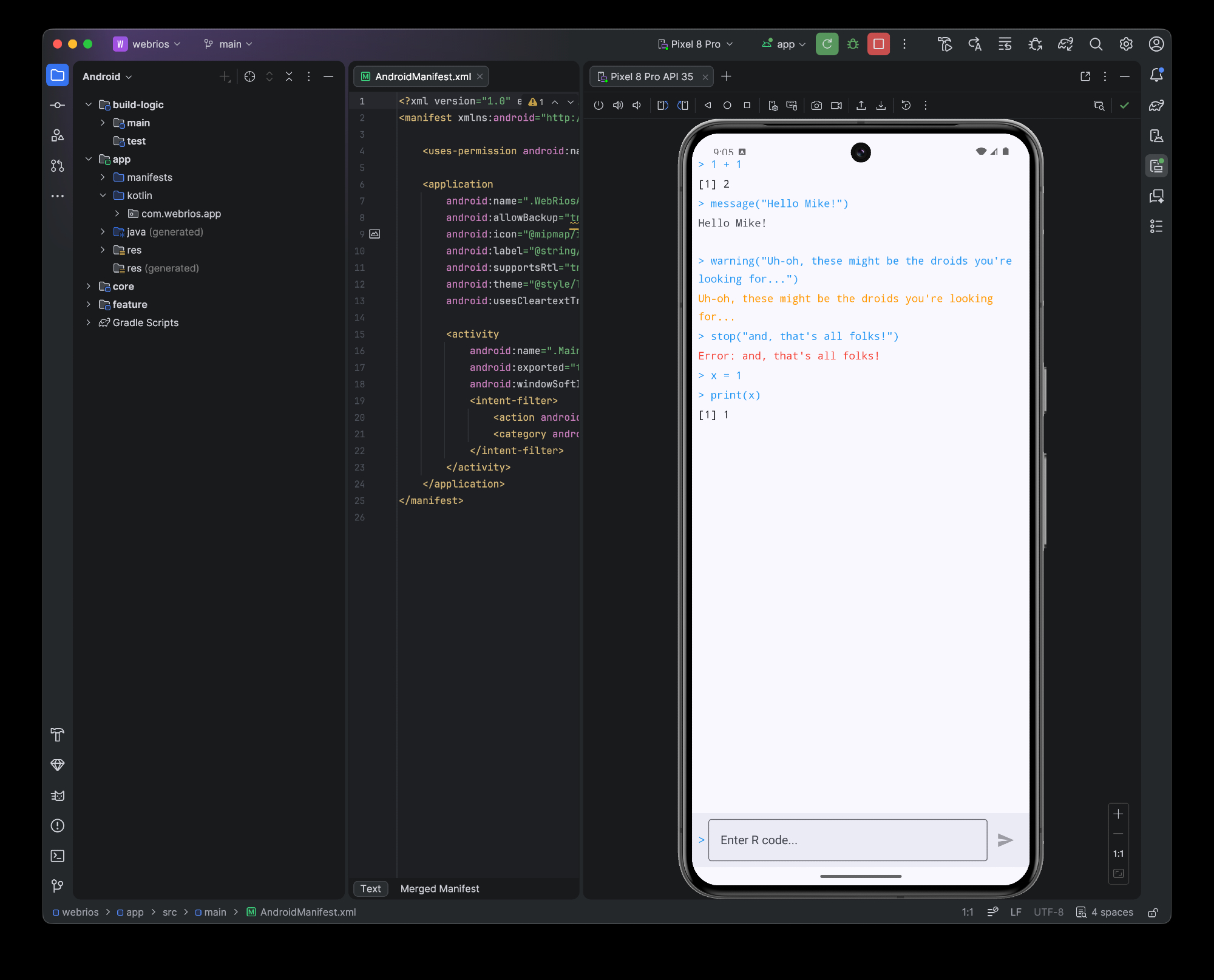Screen dimensions: 1214x980
Task: Click the main branch selector
Action: pos(228,44)
